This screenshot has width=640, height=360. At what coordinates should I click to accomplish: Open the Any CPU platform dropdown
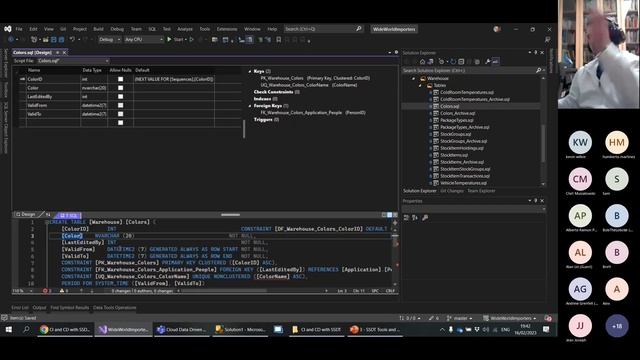click(x=143, y=40)
